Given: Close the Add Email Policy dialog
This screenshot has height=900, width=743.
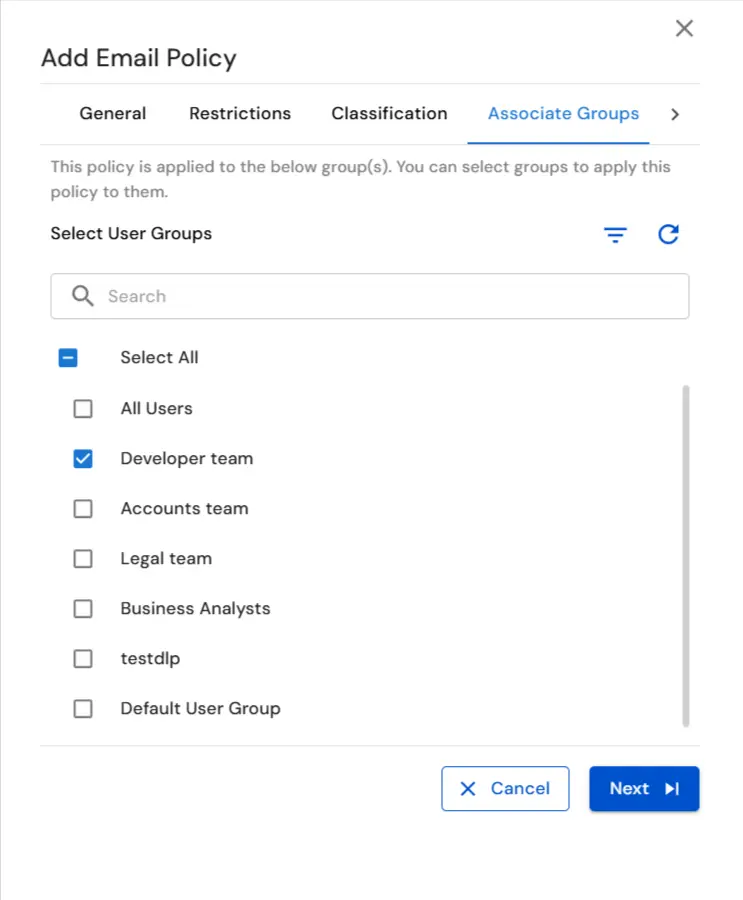Looking at the screenshot, I should point(684,28).
